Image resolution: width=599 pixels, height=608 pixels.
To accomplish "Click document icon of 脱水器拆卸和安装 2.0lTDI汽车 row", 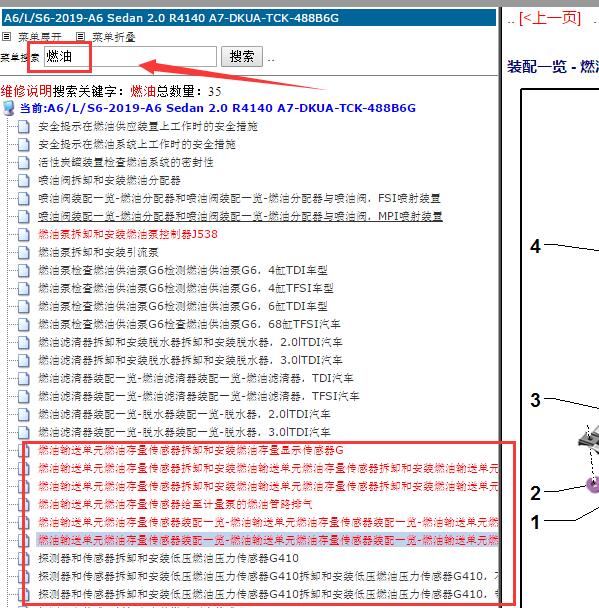I will pyautogui.click(x=24, y=342).
